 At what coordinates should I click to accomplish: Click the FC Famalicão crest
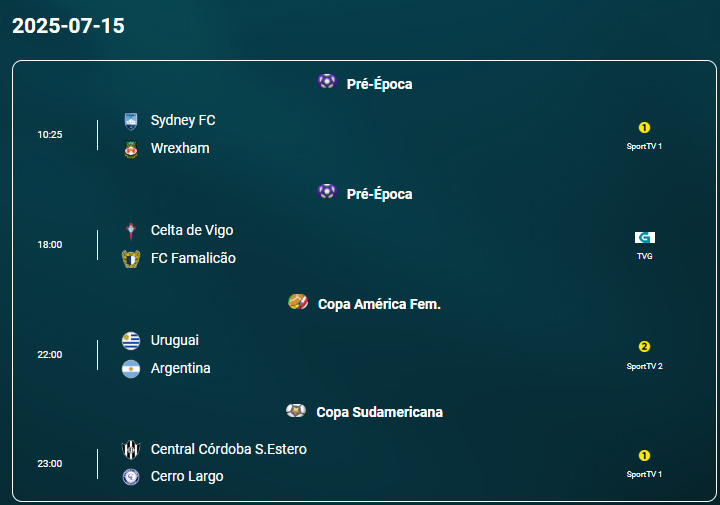point(131,259)
